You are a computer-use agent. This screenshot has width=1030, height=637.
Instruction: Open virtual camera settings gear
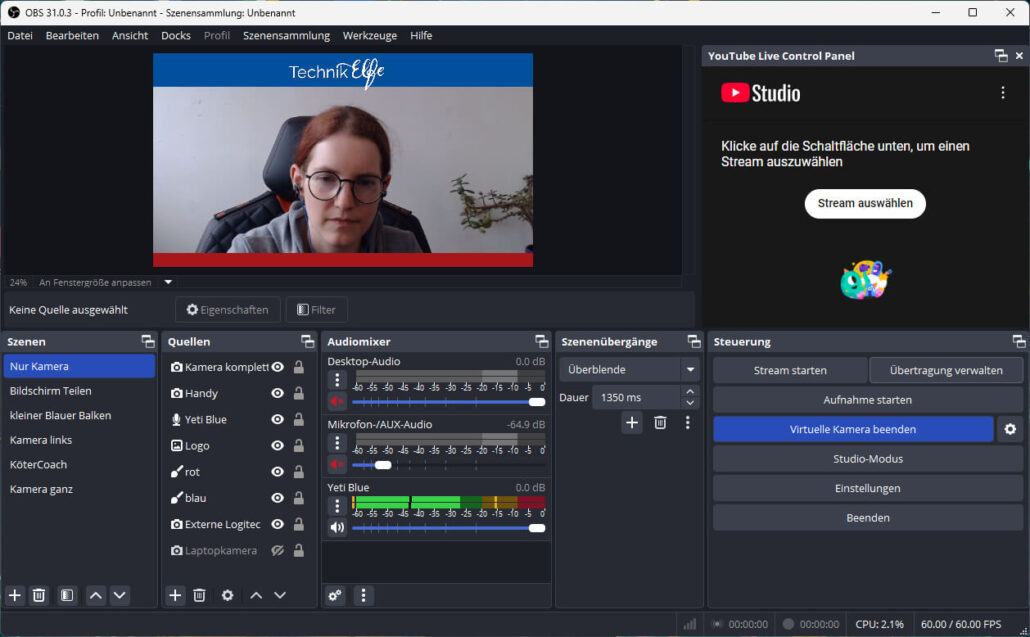[1009, 429]
